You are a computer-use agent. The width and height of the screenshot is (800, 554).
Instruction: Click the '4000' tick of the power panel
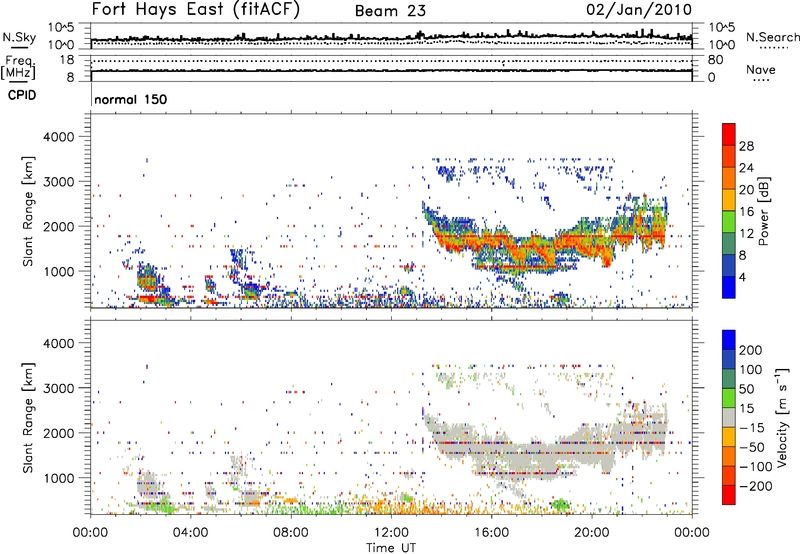[58, 137]
